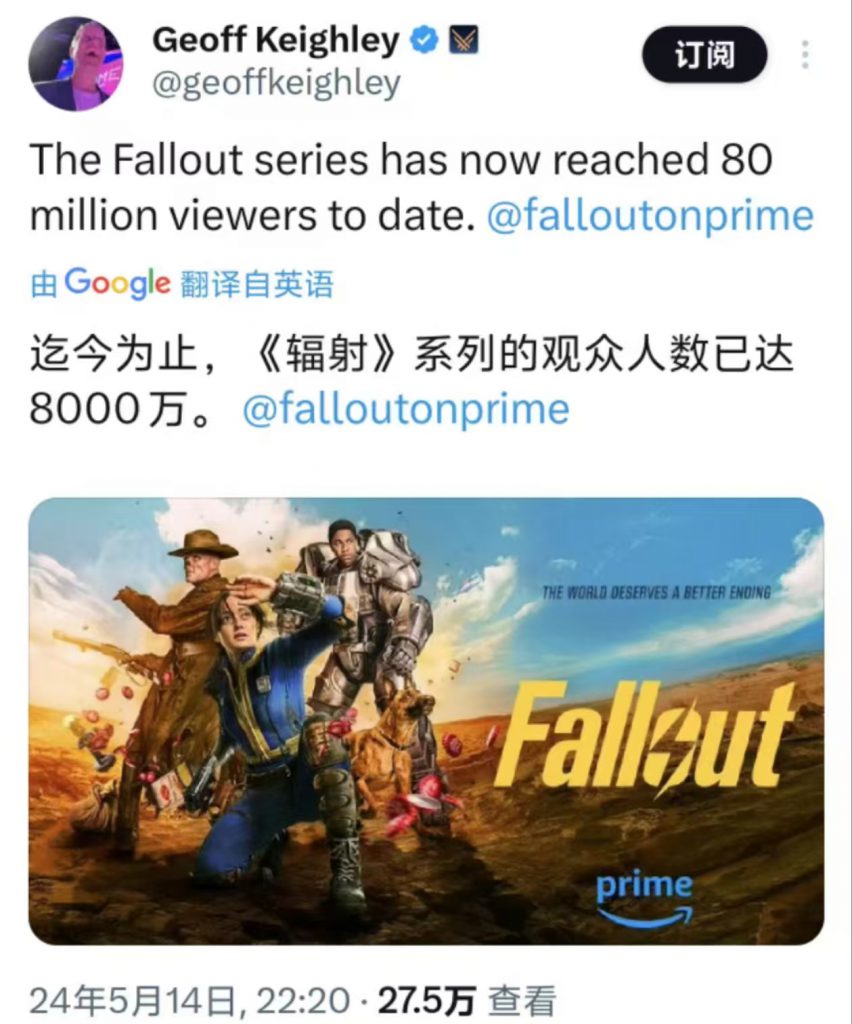852x1024 pixels.
Task: Click the 翻译自英语 translation label
Action: coord(257,285)
